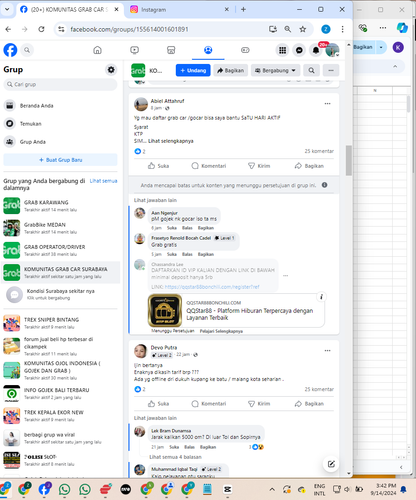Open the Chrome three-dot menu
This screenshot has height=500, width=416.
pos(342,29)
